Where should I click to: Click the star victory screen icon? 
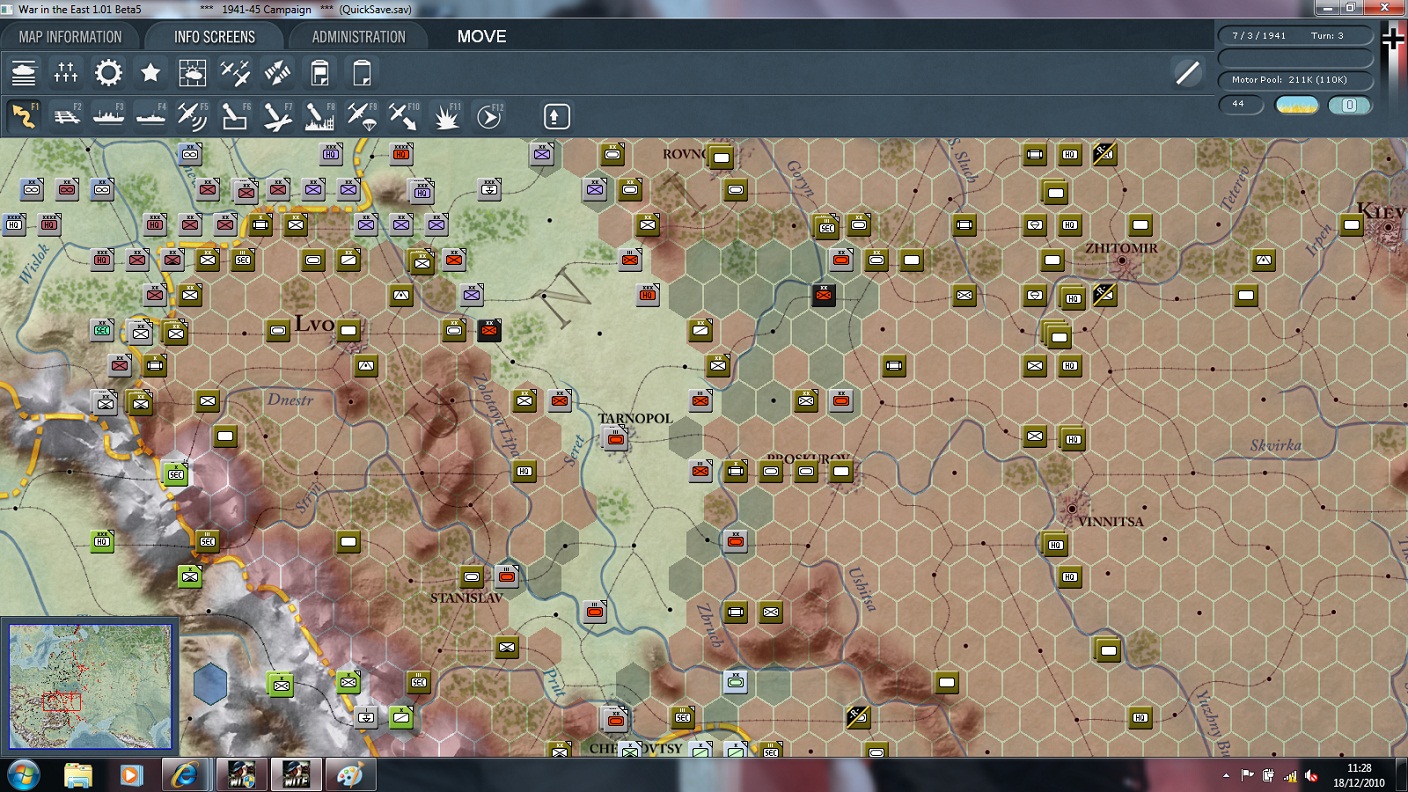150,73
